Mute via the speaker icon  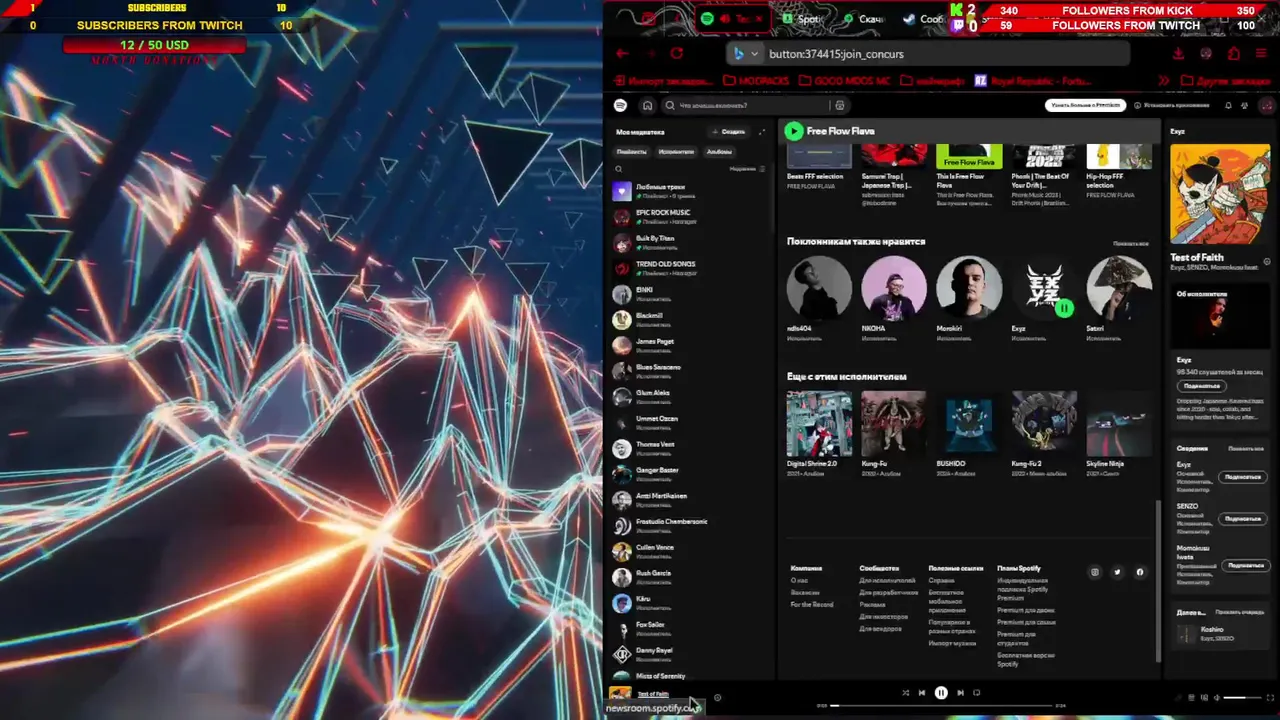1216,697
